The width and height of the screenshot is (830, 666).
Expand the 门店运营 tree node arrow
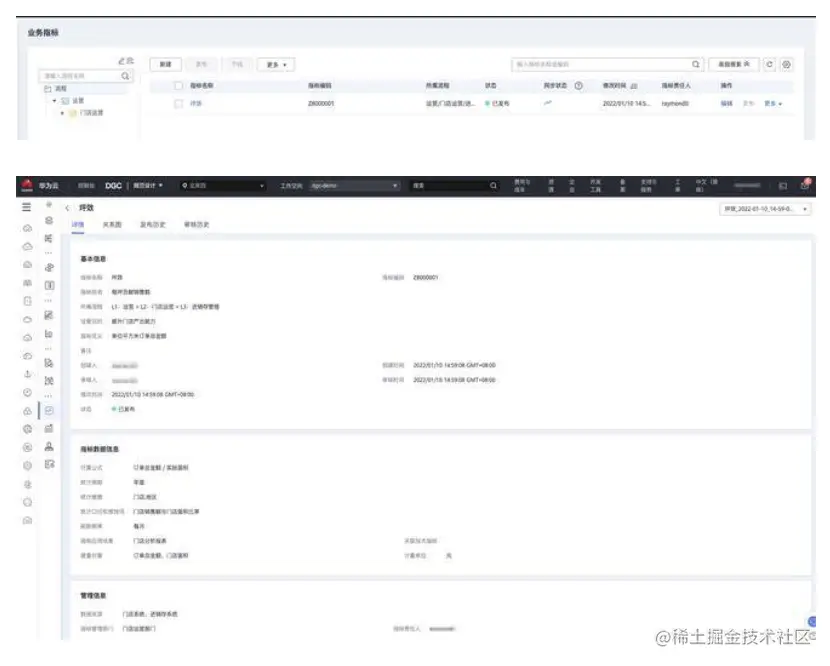click(x=62, y=113)
